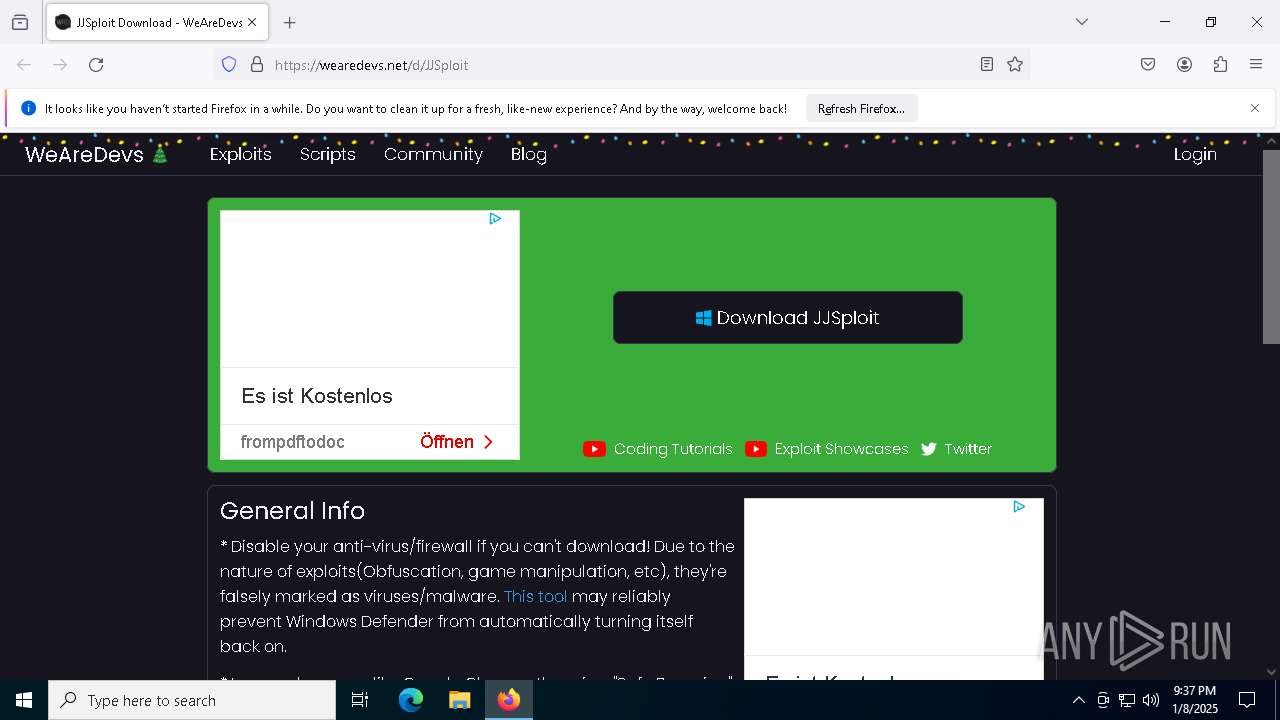Open the Windows Start menu
This screenshot has height=720, width=1280.
pos(24,700)
